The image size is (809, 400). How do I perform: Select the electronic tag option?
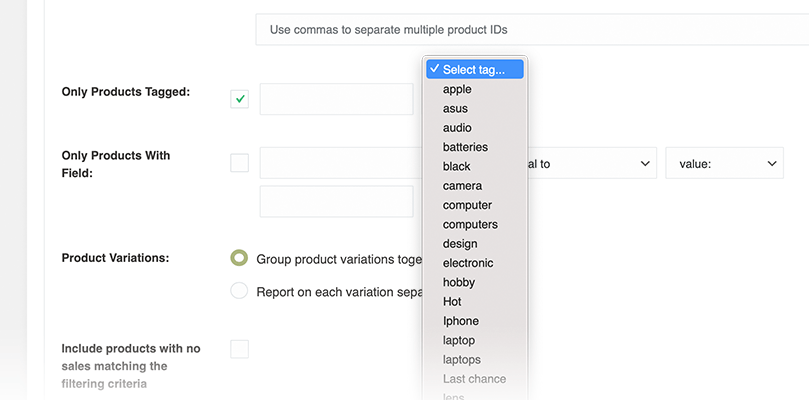point(468,263)
